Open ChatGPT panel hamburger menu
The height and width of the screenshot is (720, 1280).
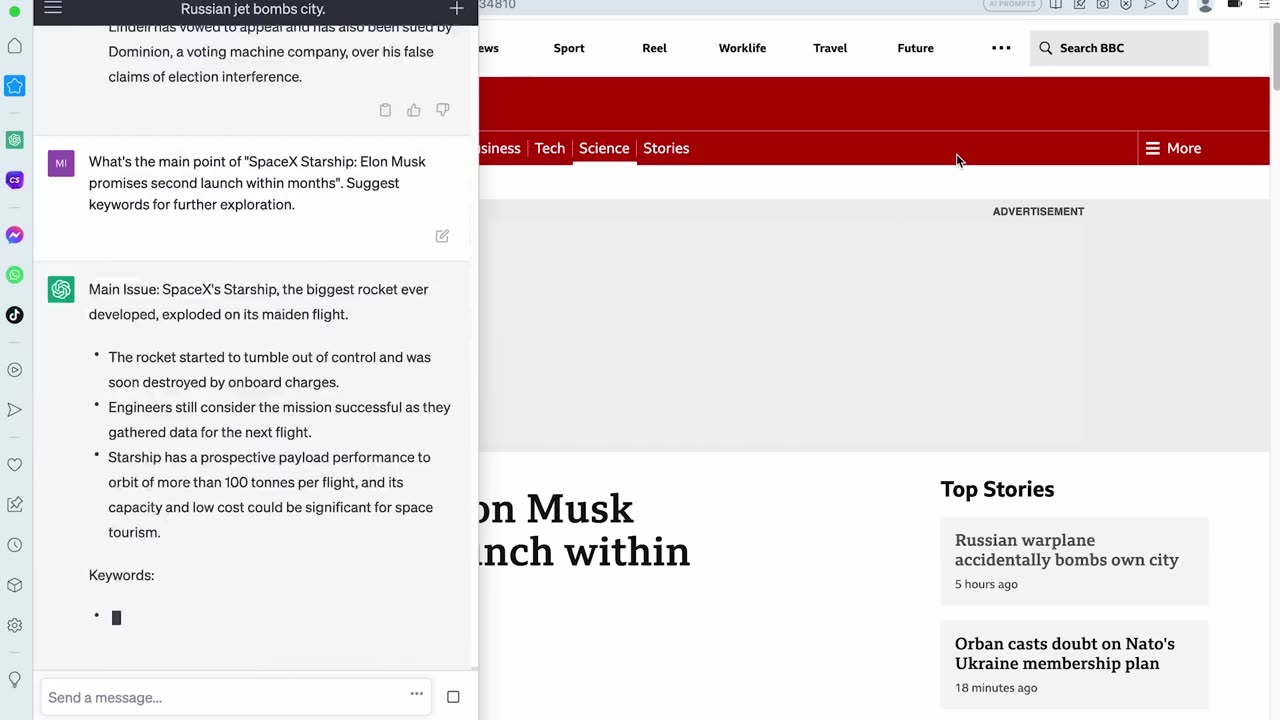click(53, 8)
